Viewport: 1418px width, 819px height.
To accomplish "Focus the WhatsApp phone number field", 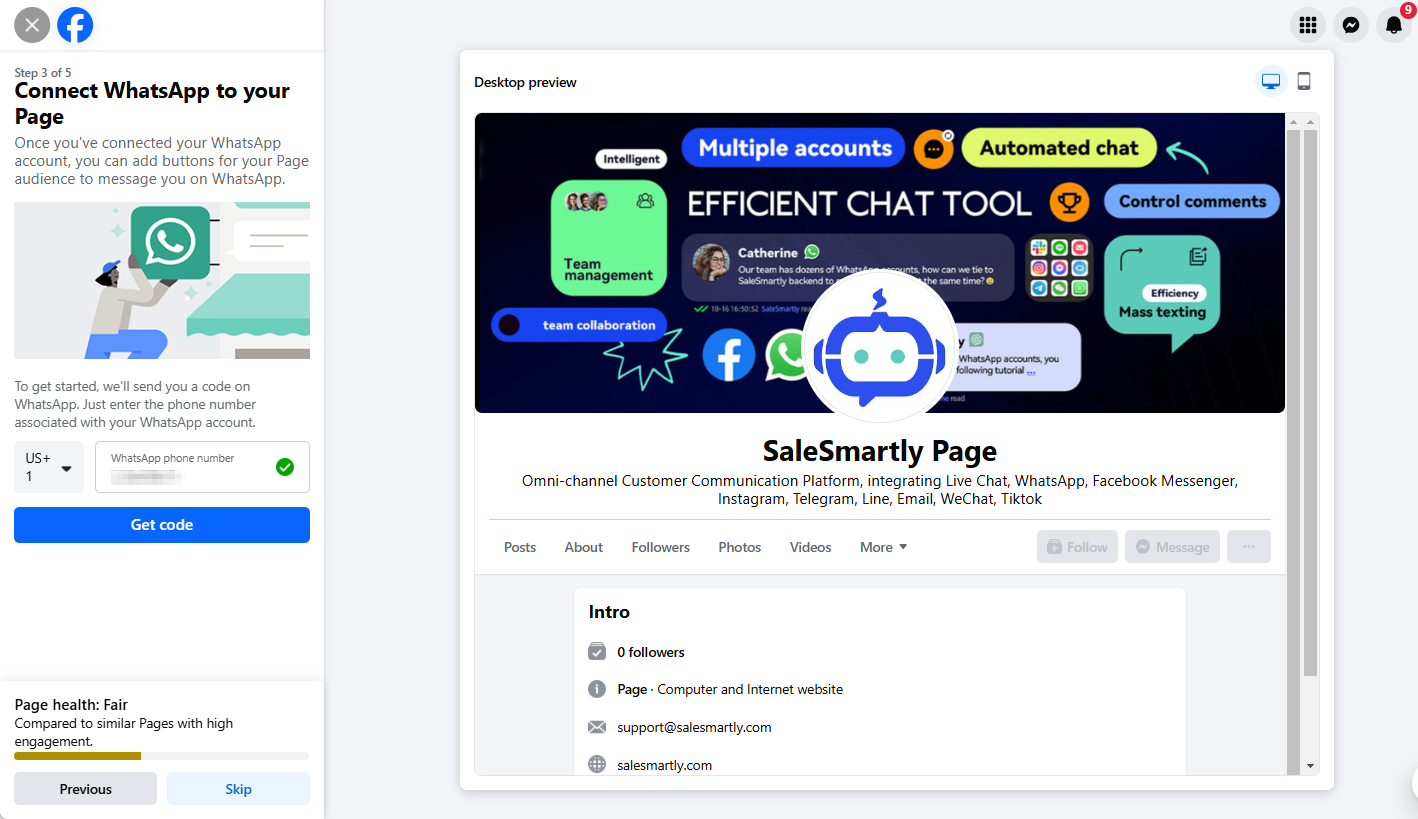I will (202, 467).
